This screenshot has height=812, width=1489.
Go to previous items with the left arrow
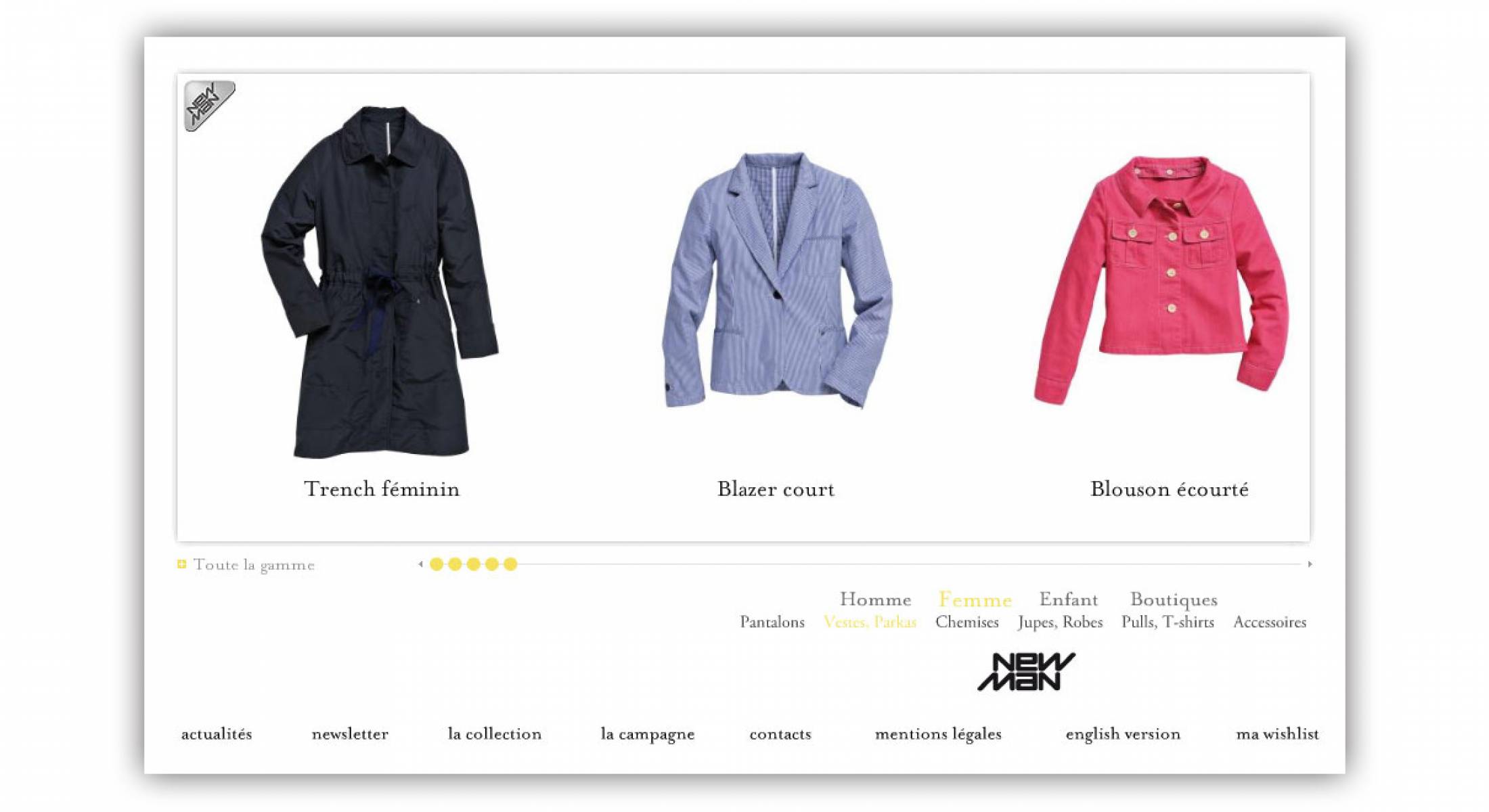[420, 564]
